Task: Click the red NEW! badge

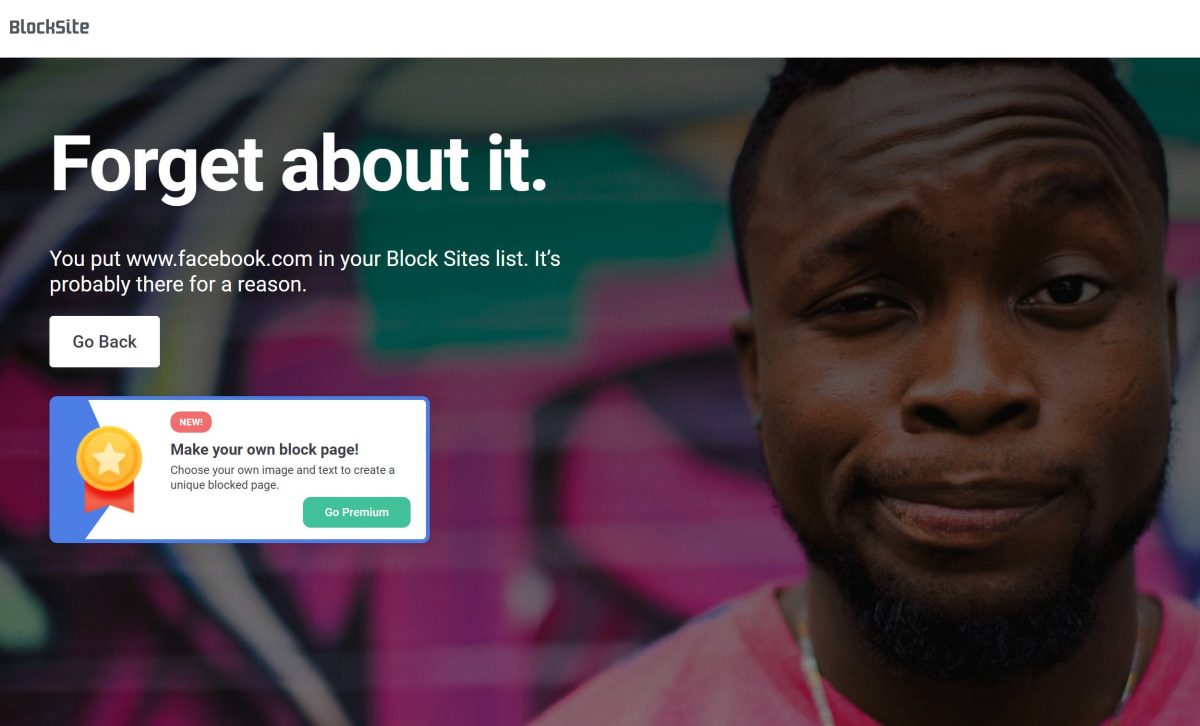Action: coord(191,422)
